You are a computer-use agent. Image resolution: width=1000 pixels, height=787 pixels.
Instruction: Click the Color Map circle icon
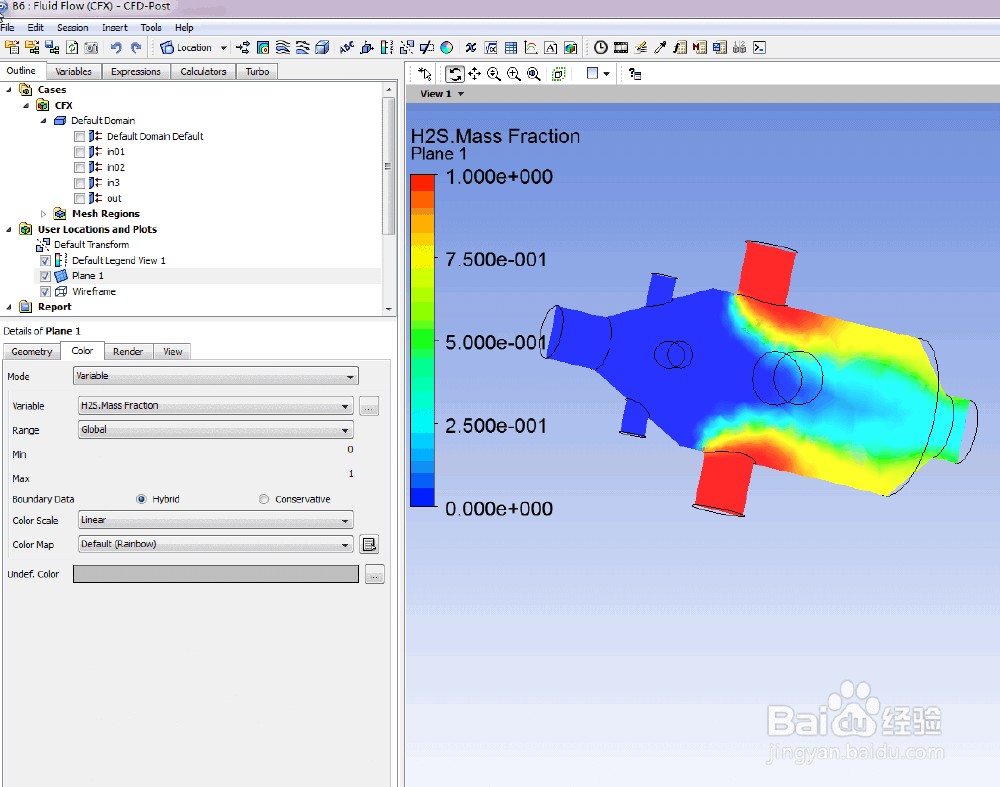[447, 47]
